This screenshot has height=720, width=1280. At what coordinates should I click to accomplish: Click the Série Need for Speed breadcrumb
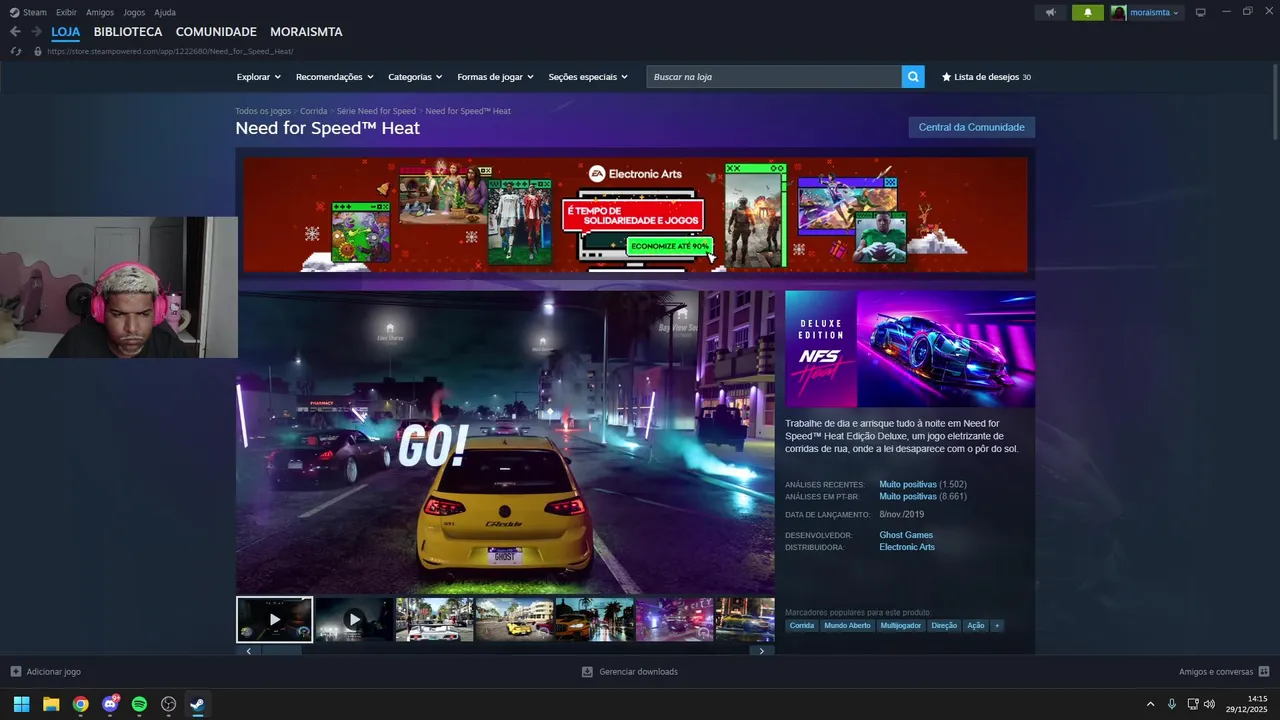[376, 111]
